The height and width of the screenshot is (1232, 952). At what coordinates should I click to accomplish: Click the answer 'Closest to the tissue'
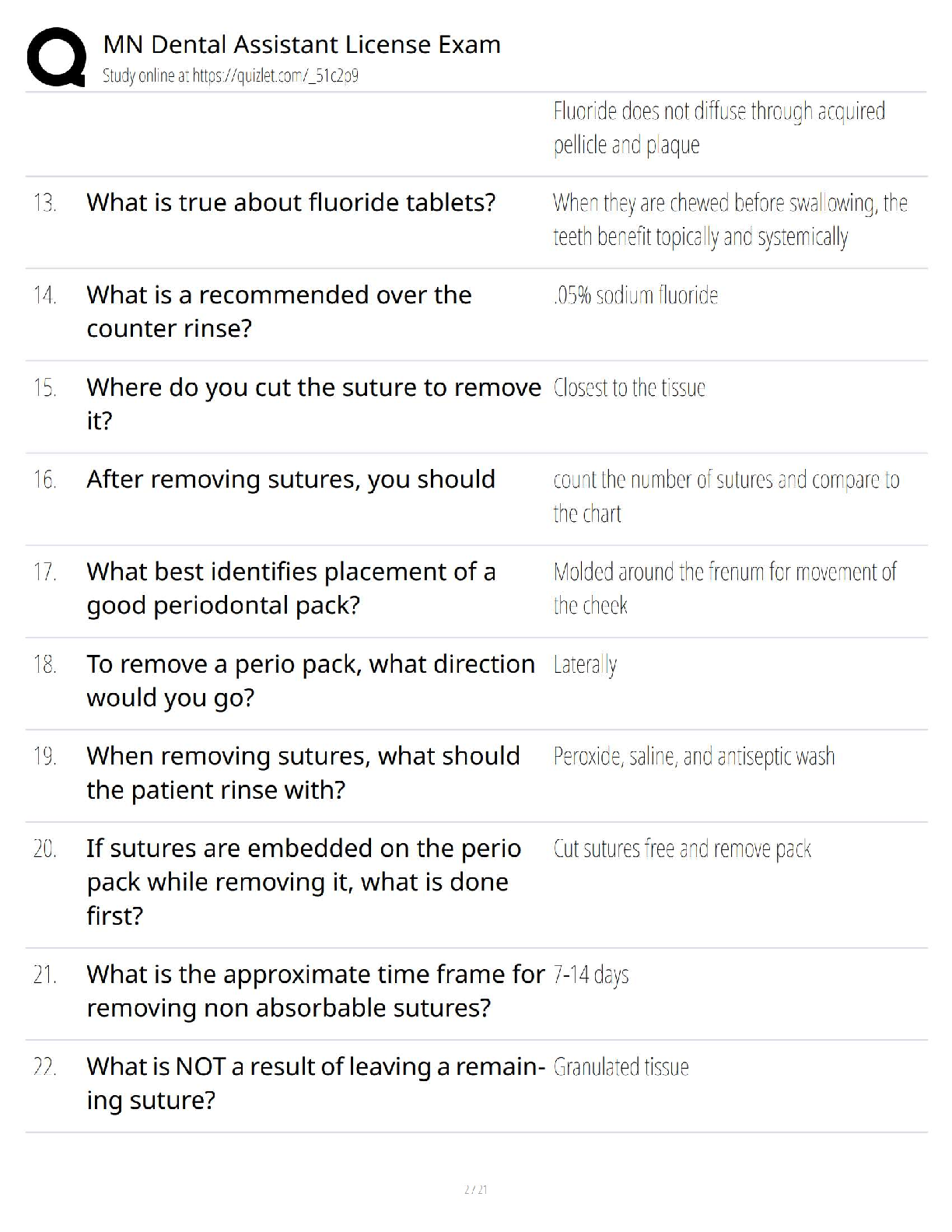(x=629, y=388)
